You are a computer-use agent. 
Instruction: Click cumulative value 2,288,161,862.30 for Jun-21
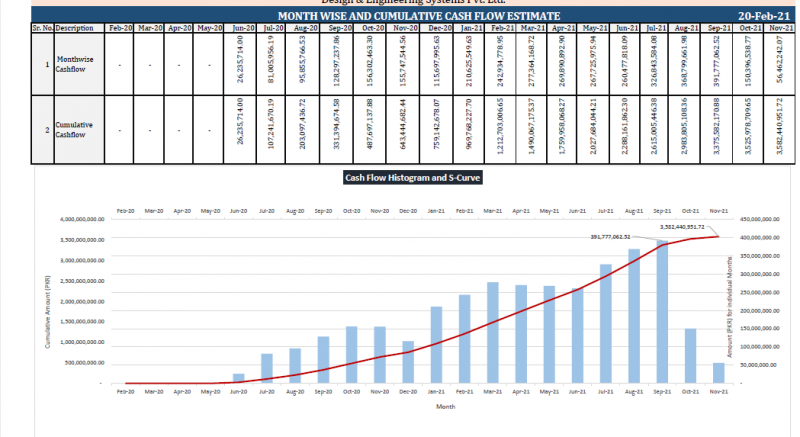(624, 126)
